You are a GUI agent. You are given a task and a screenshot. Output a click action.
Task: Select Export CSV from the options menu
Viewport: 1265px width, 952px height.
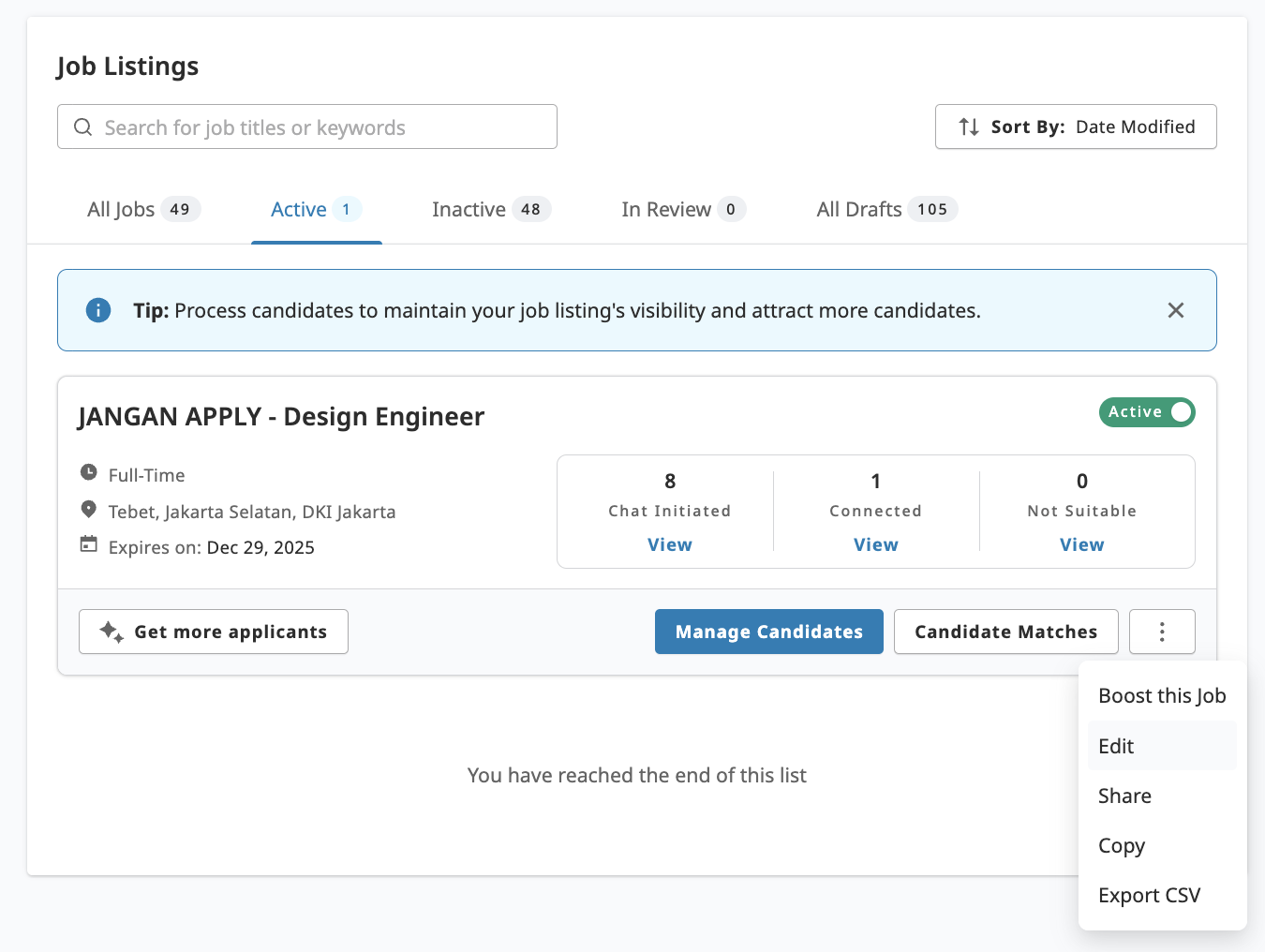point(1149,895)
